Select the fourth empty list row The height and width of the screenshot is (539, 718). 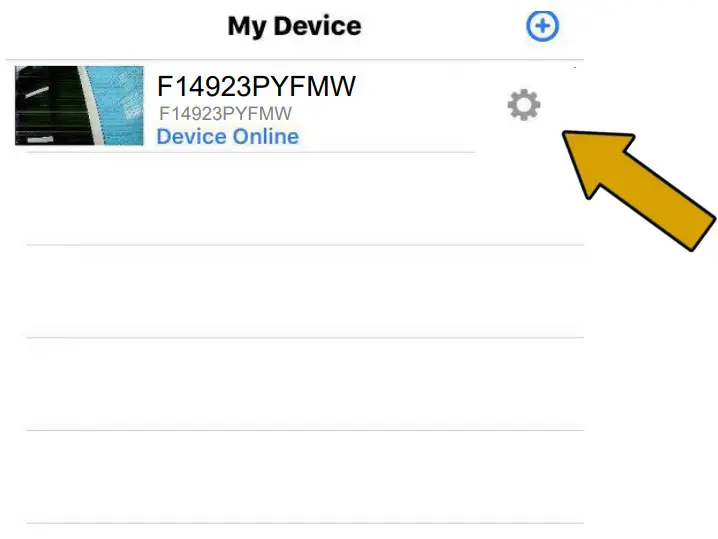[x=305, y=477]
